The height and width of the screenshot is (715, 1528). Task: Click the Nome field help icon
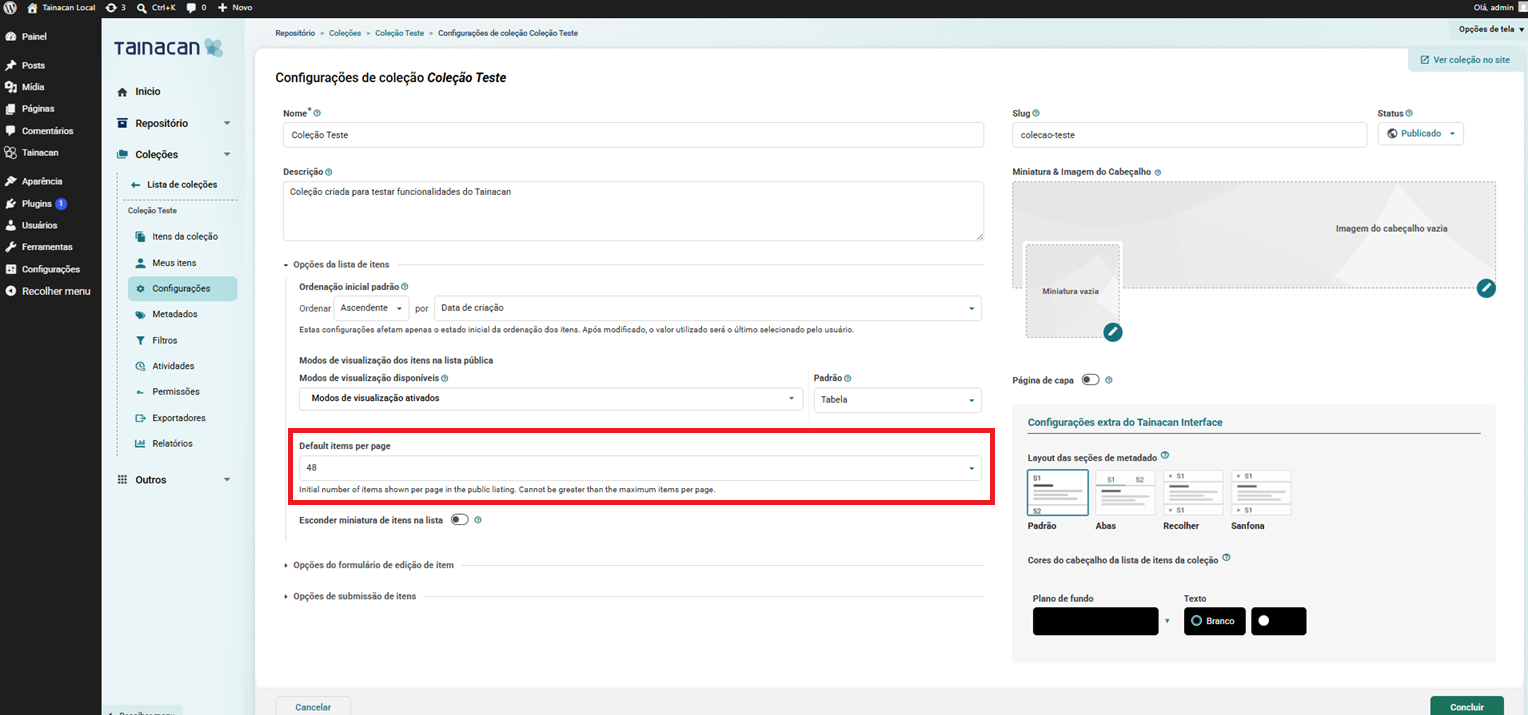point(317,113)
